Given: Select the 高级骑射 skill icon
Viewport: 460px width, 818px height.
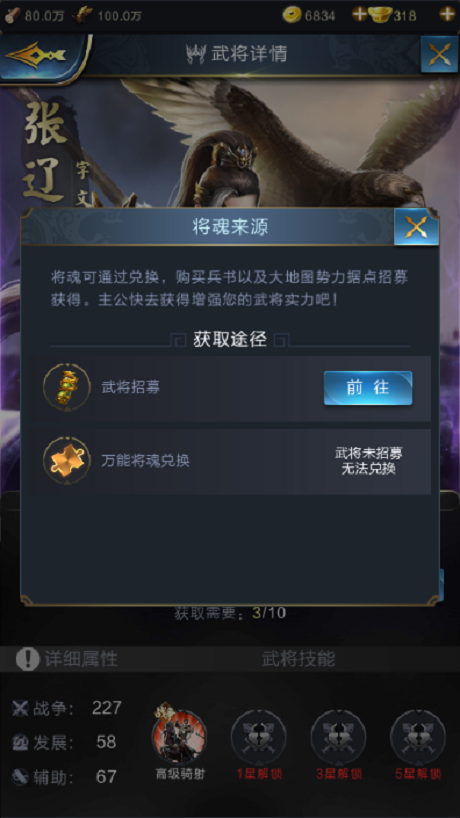Looking at the screenshot, I should coord(179,737).
